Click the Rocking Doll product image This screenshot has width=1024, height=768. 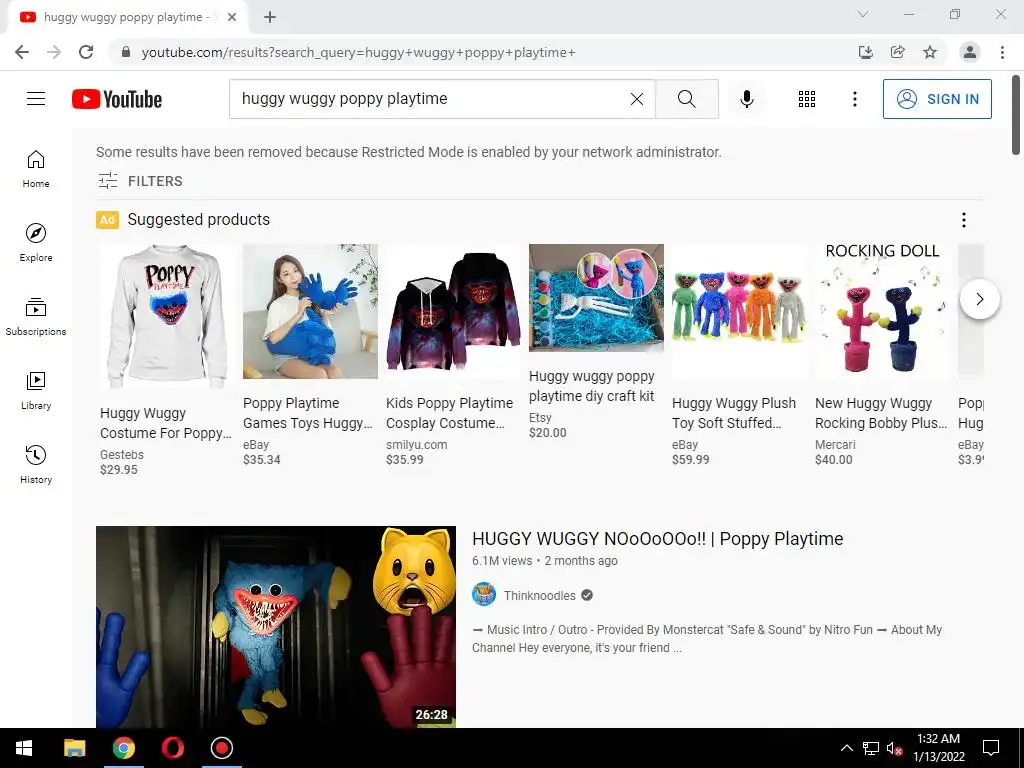coord(882,312)
